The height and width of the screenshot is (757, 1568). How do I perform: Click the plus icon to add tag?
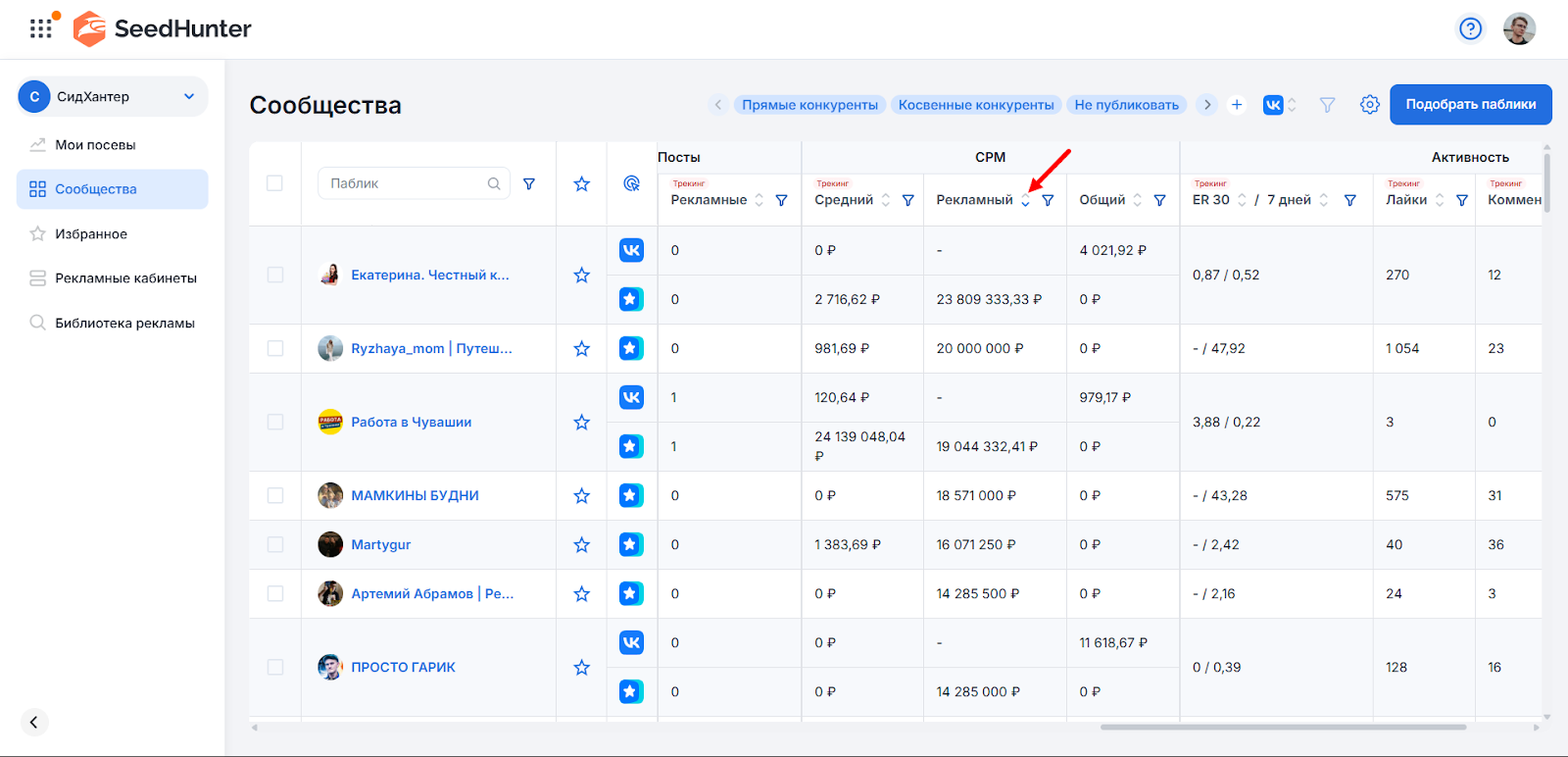[x=1237, y=105]
